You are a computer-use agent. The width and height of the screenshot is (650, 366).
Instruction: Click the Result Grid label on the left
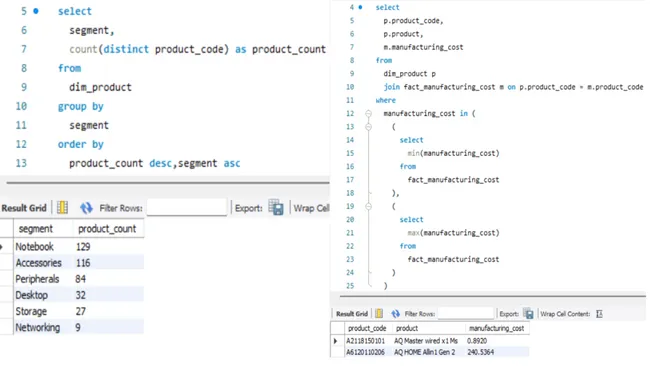click(x=24, y=208)
